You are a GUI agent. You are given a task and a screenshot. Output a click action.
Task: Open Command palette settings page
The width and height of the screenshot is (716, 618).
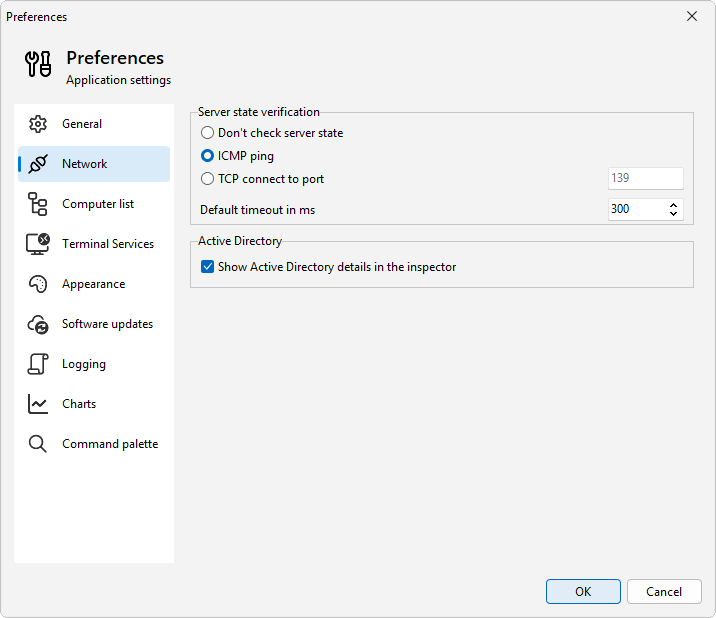pyautogui.click(x=94, y=444)
